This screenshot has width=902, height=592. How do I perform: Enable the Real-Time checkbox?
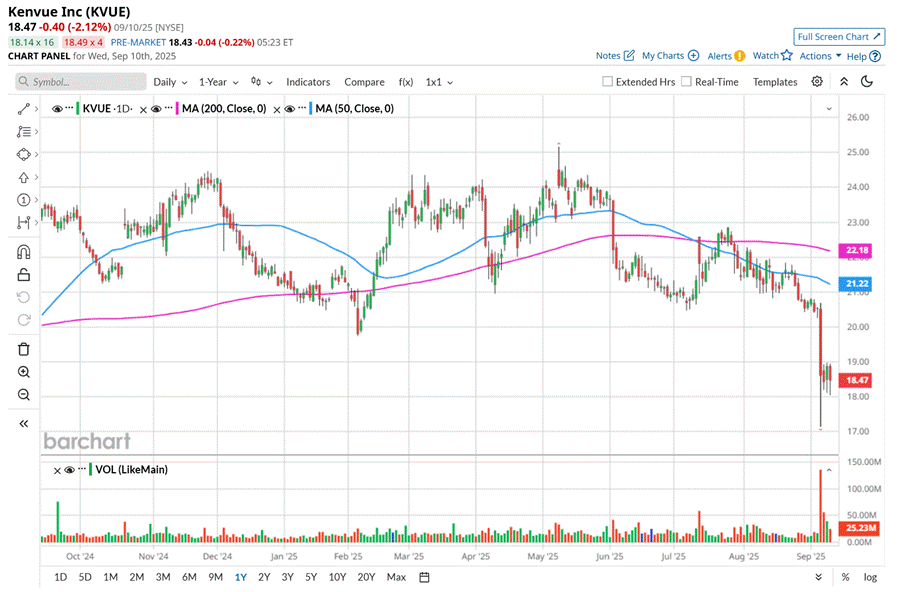click(686, 82)
